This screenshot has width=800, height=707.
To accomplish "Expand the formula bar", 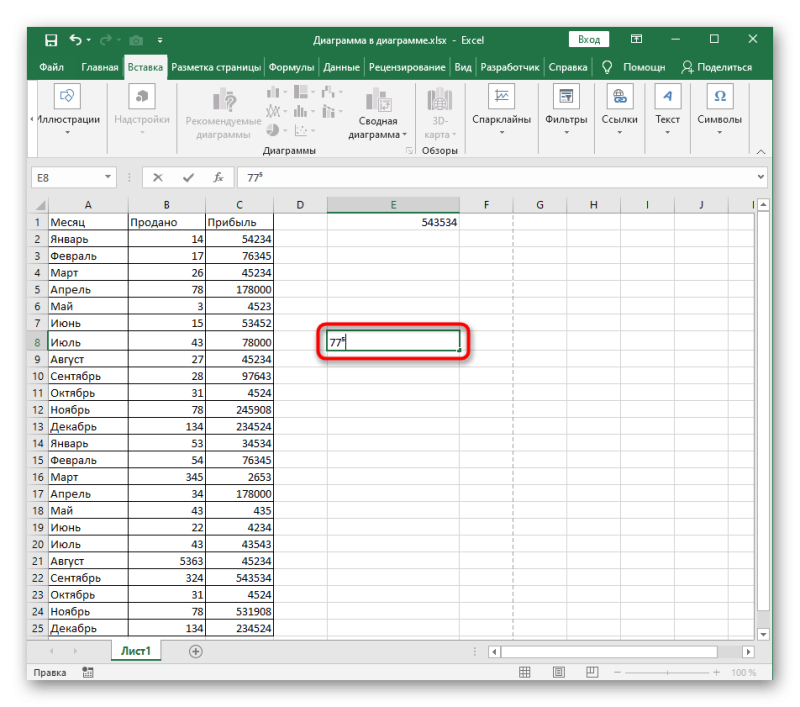I will (761, 177).
